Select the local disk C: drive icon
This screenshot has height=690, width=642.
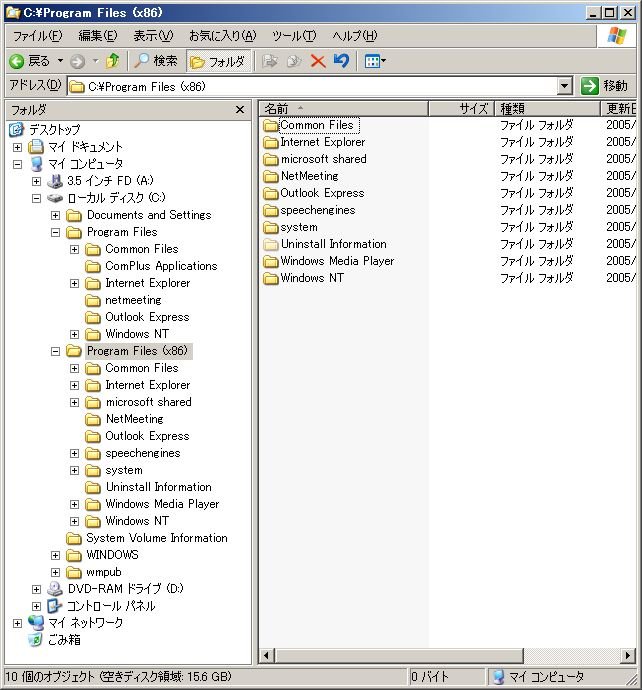tap(55, 198)
